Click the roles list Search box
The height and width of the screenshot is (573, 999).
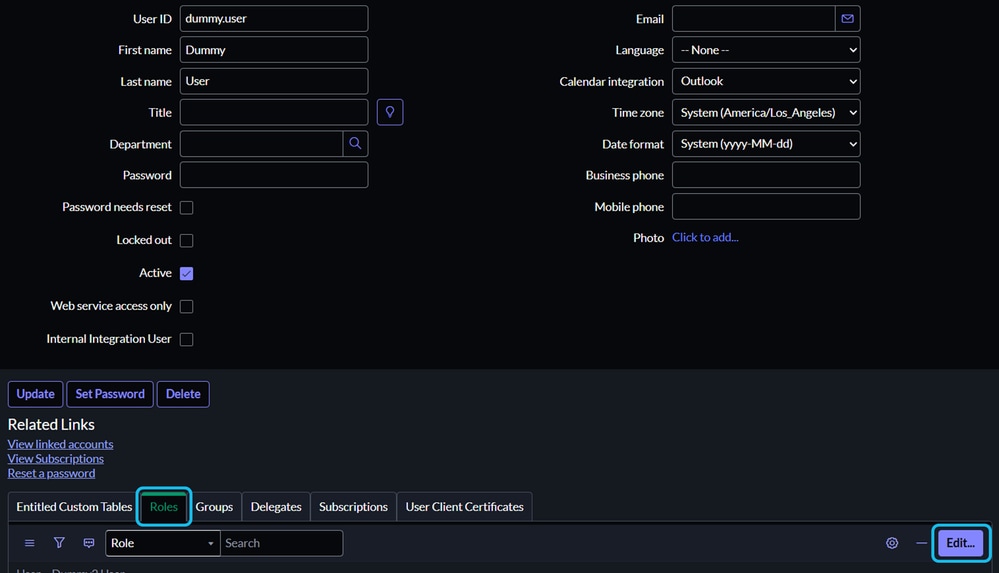click(x=282, y=543)
